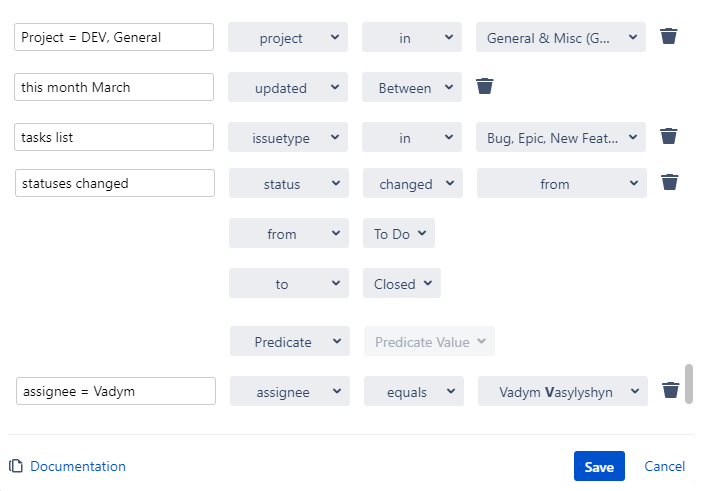Change the Closed status dropdown
The width and height of the screenshot is (703, 491).
pos(401,284)
